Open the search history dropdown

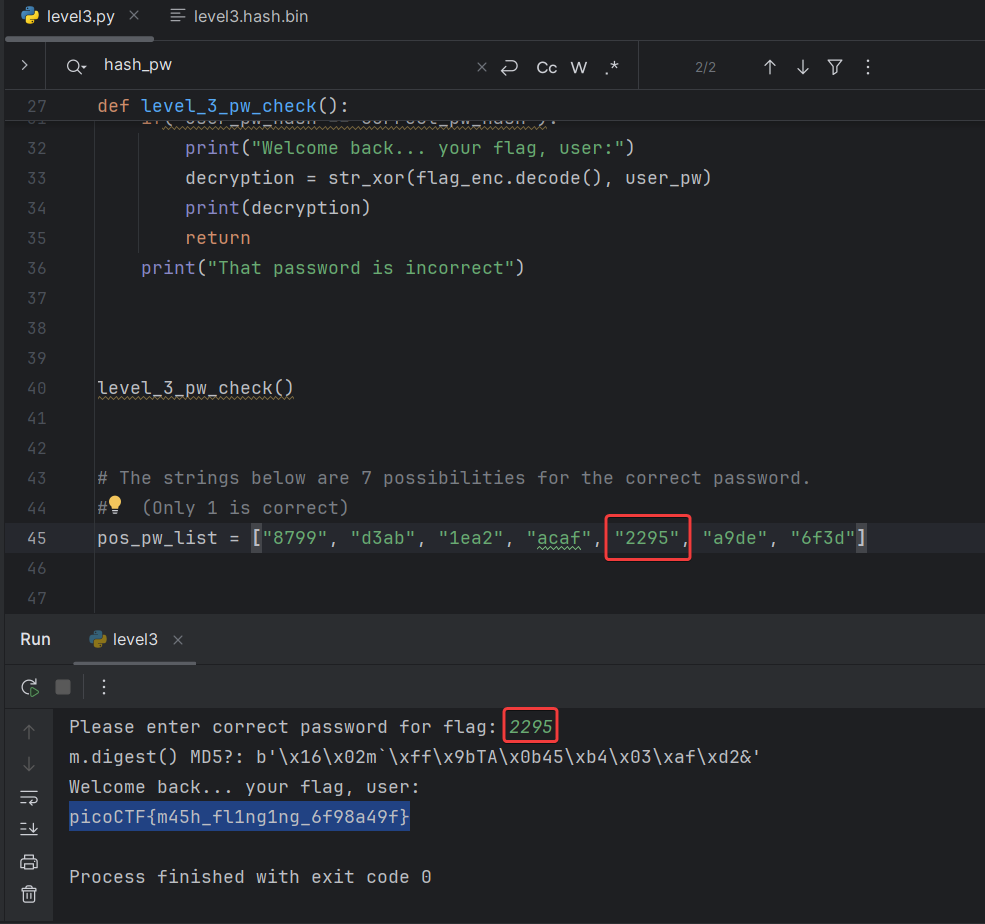(76, 67)
